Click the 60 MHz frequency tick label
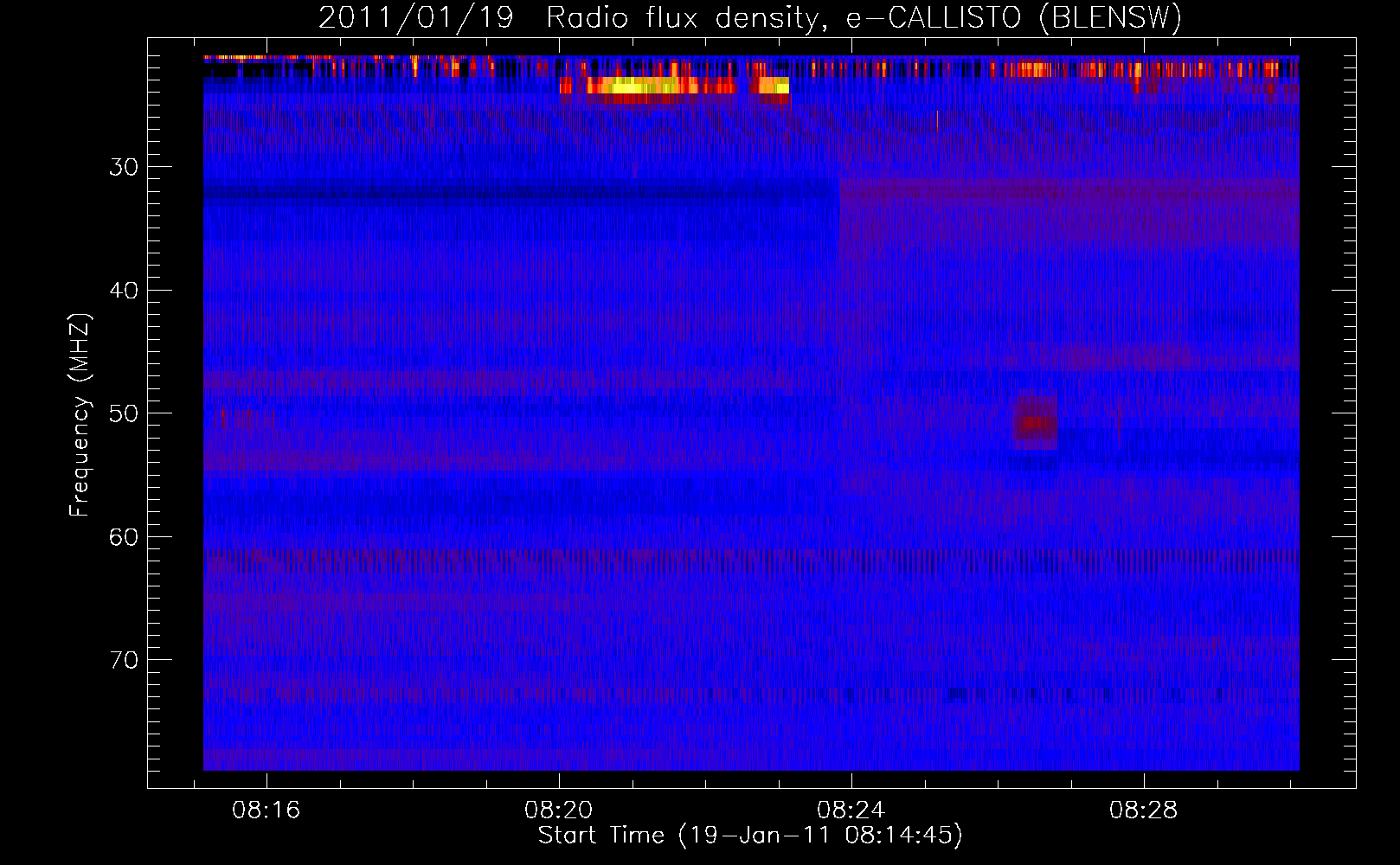 click(x=124, y=537)
